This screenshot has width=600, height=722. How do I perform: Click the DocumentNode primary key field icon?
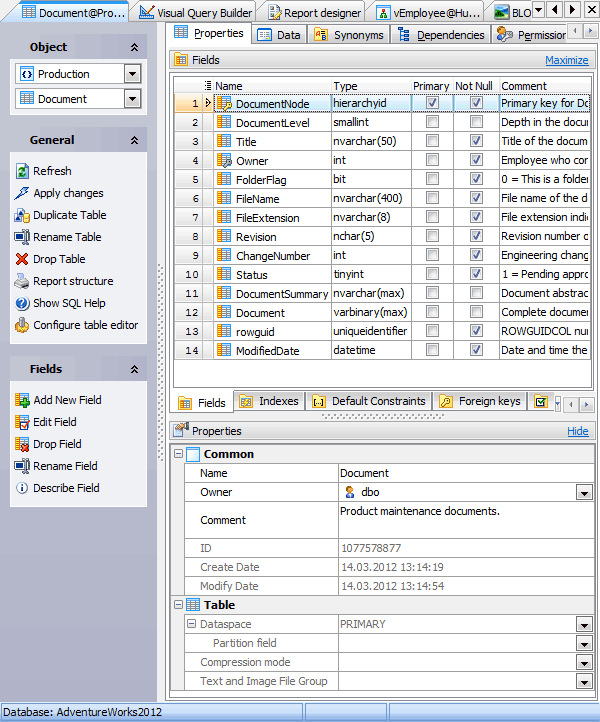click(224, 104)
